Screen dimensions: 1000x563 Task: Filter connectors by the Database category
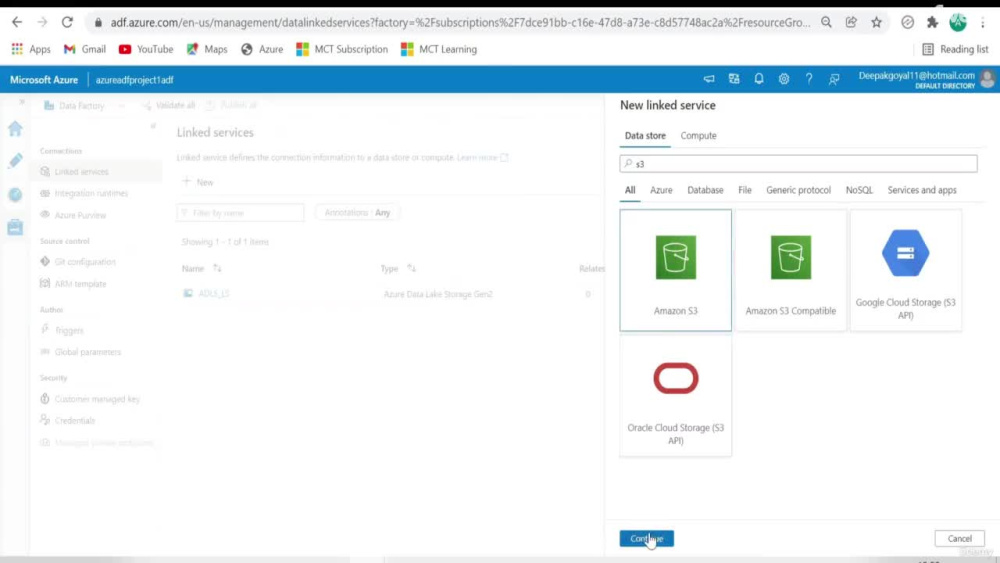705,190
